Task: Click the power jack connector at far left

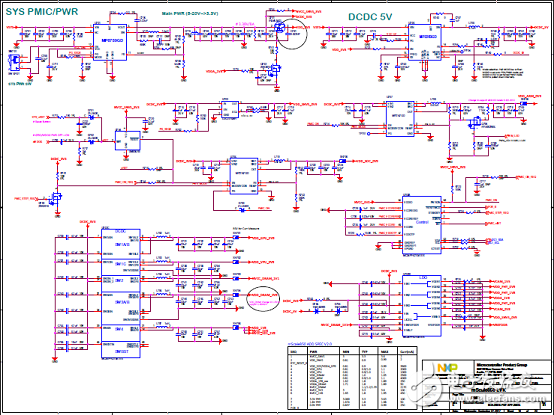Action: [x=14, y=63]
